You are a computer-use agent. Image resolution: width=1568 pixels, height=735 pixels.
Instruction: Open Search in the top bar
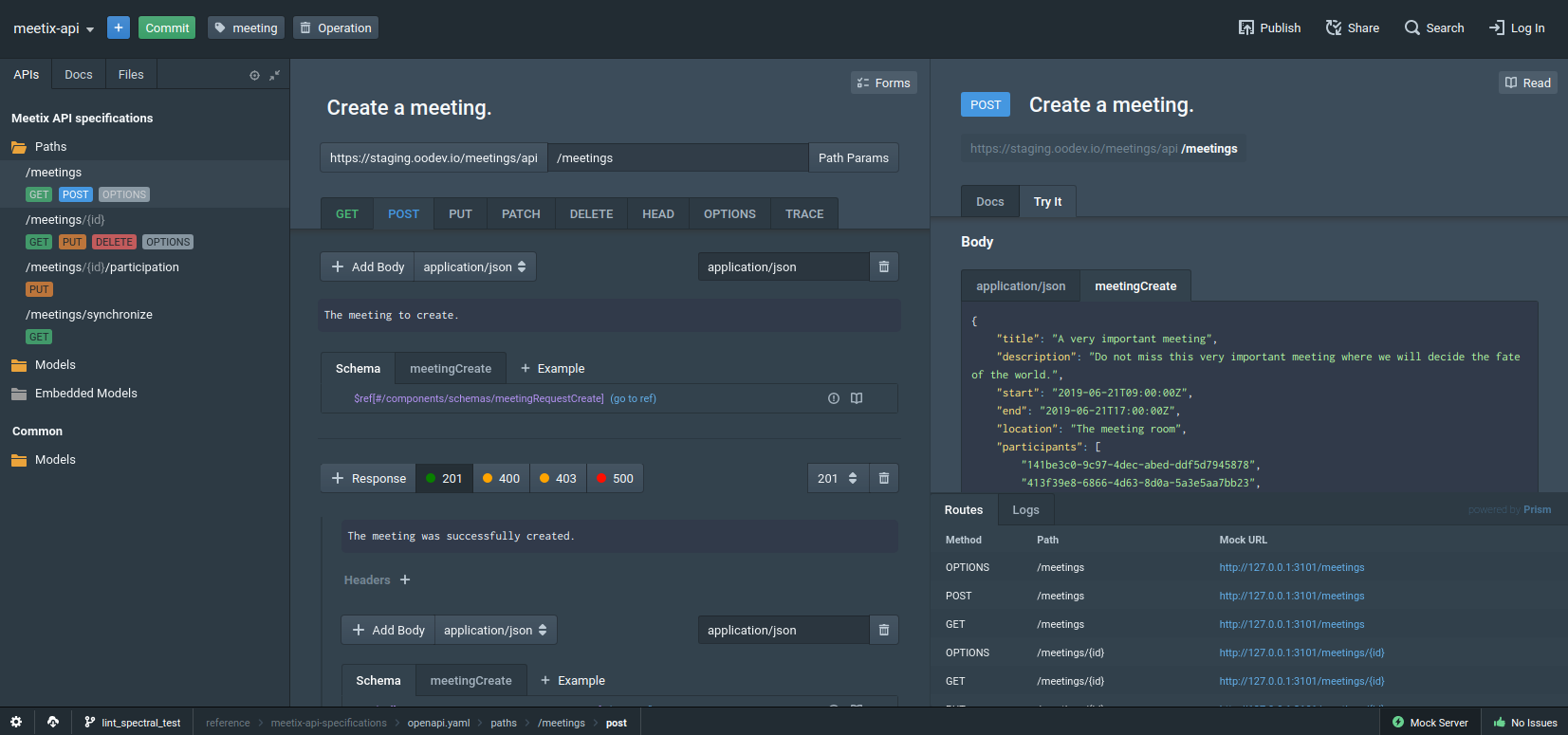[1434, 28]
